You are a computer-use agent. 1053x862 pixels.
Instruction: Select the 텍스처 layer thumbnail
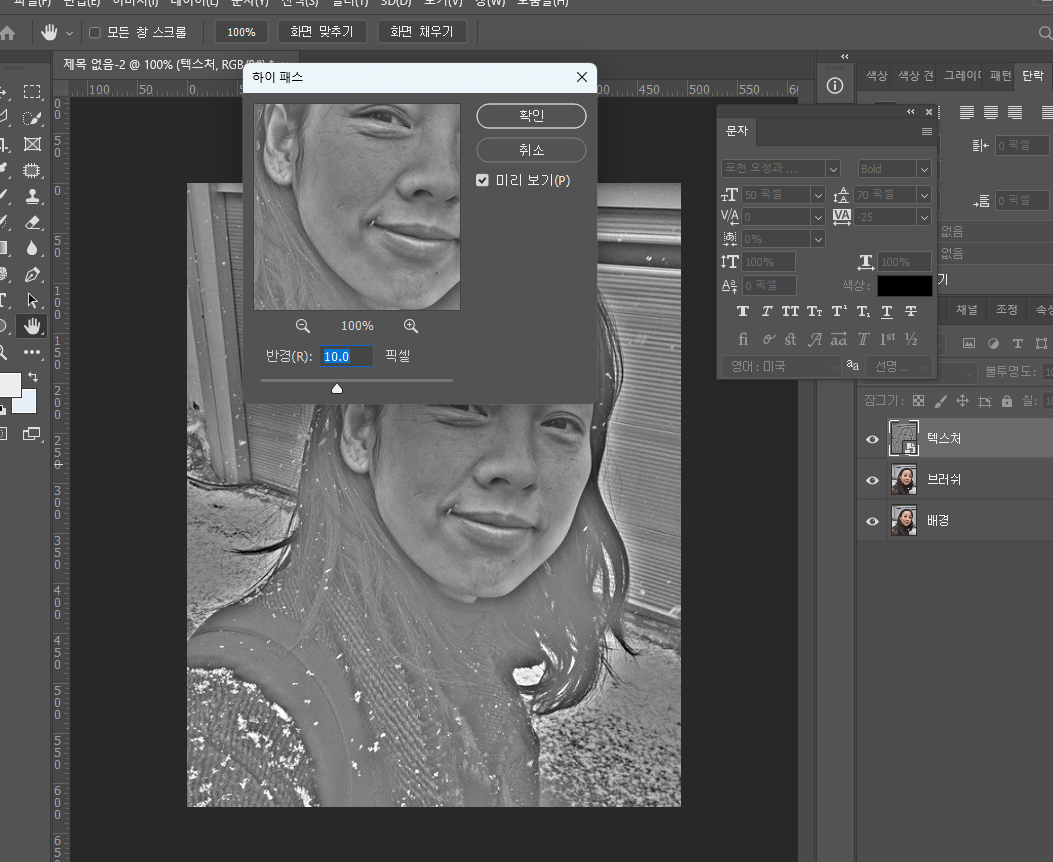click(904, 438)
